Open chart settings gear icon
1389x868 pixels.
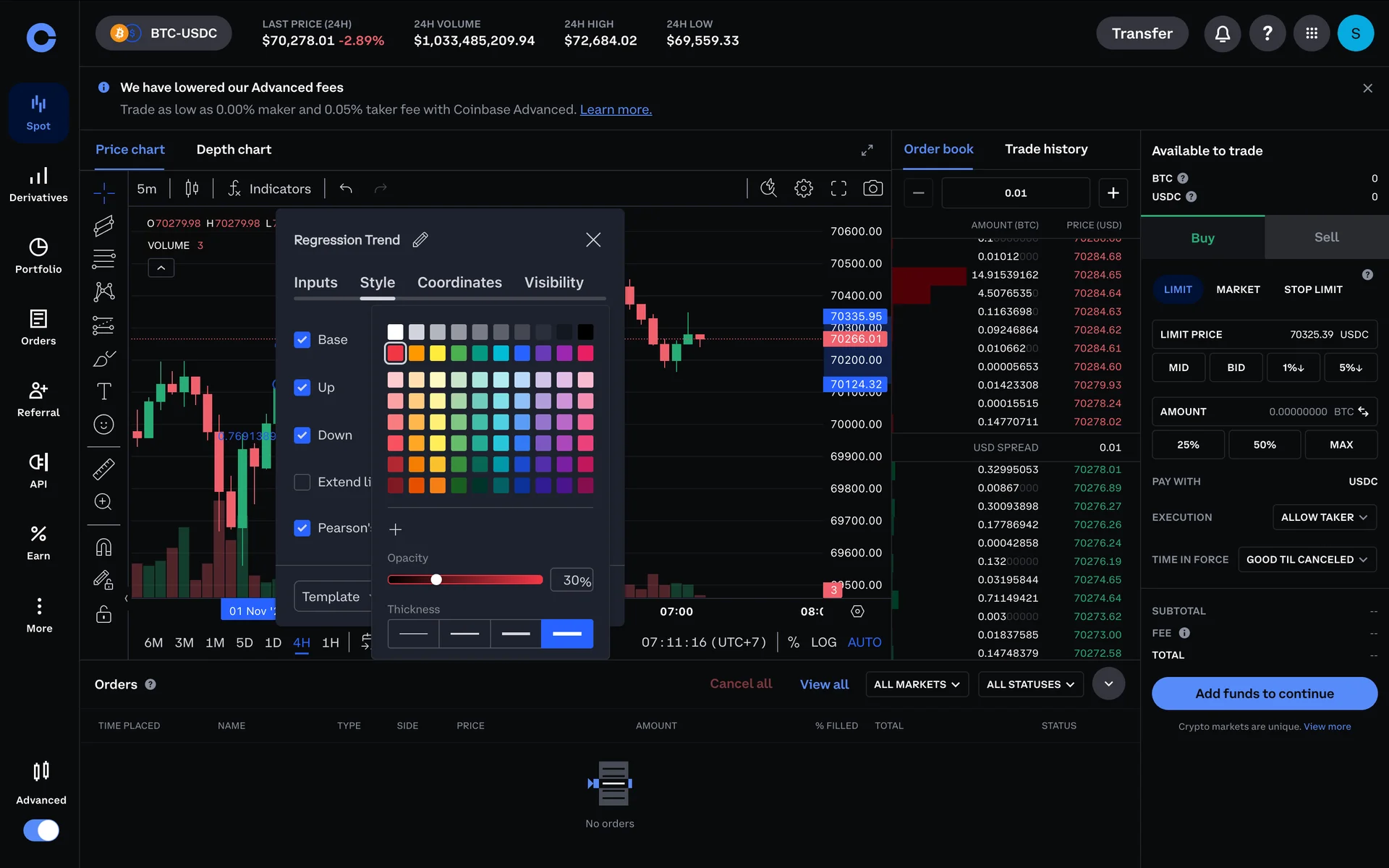point(803,189)
